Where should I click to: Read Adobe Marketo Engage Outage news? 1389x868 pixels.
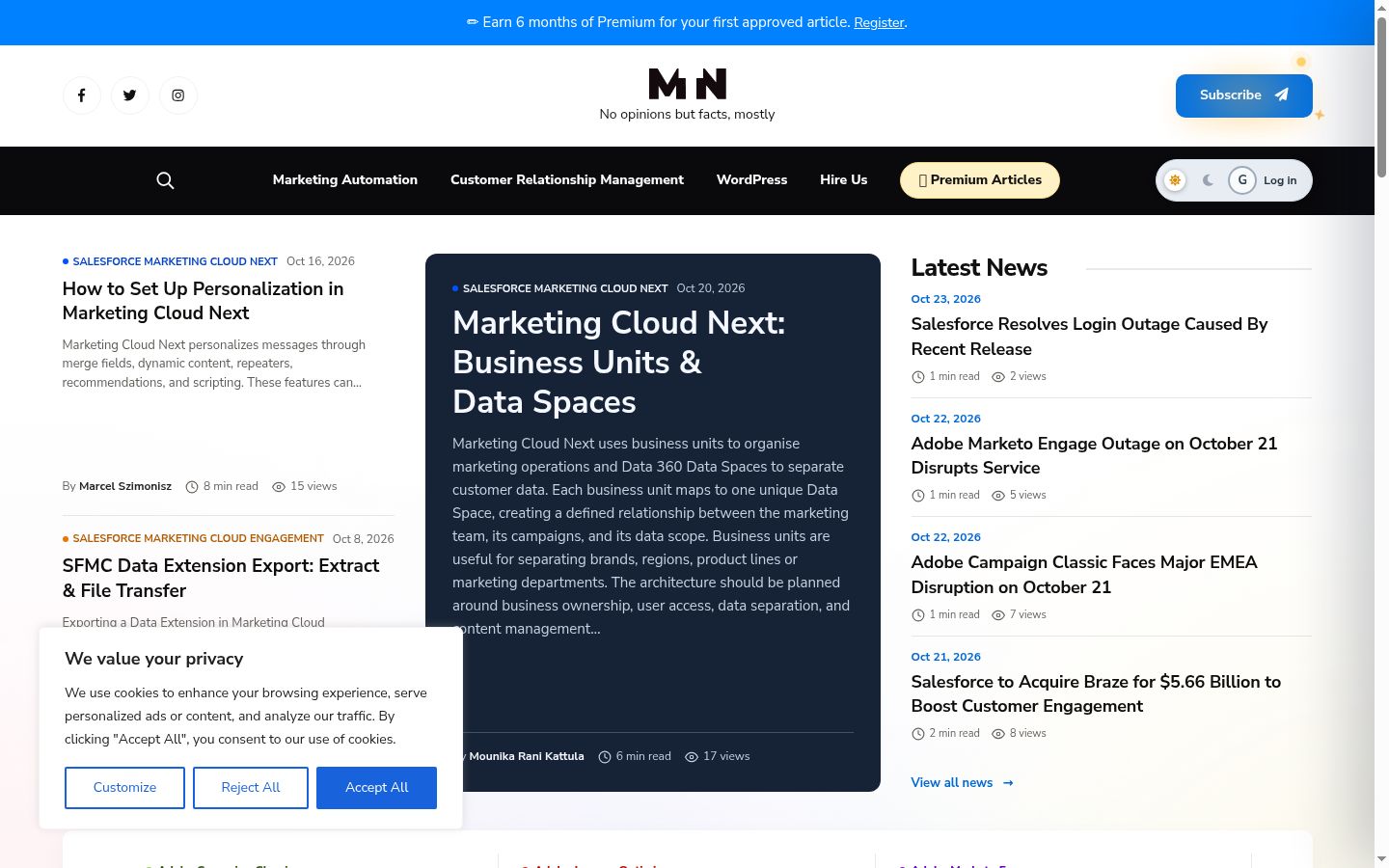tap(1094, 455)
